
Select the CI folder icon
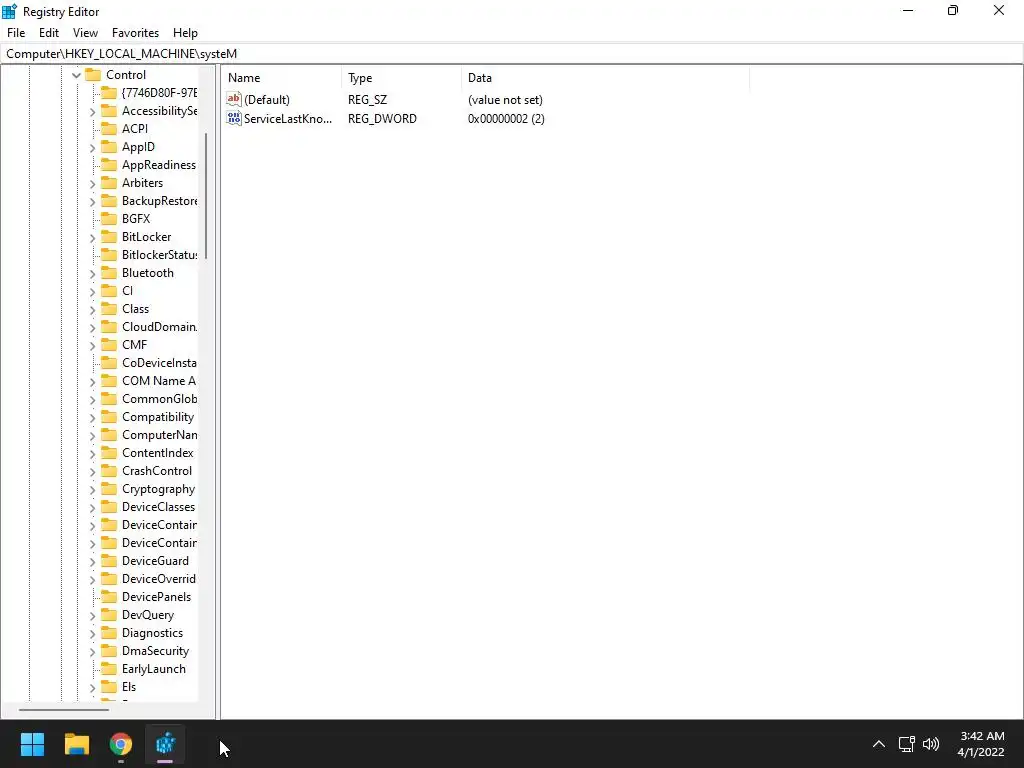(x=109, y=291)
